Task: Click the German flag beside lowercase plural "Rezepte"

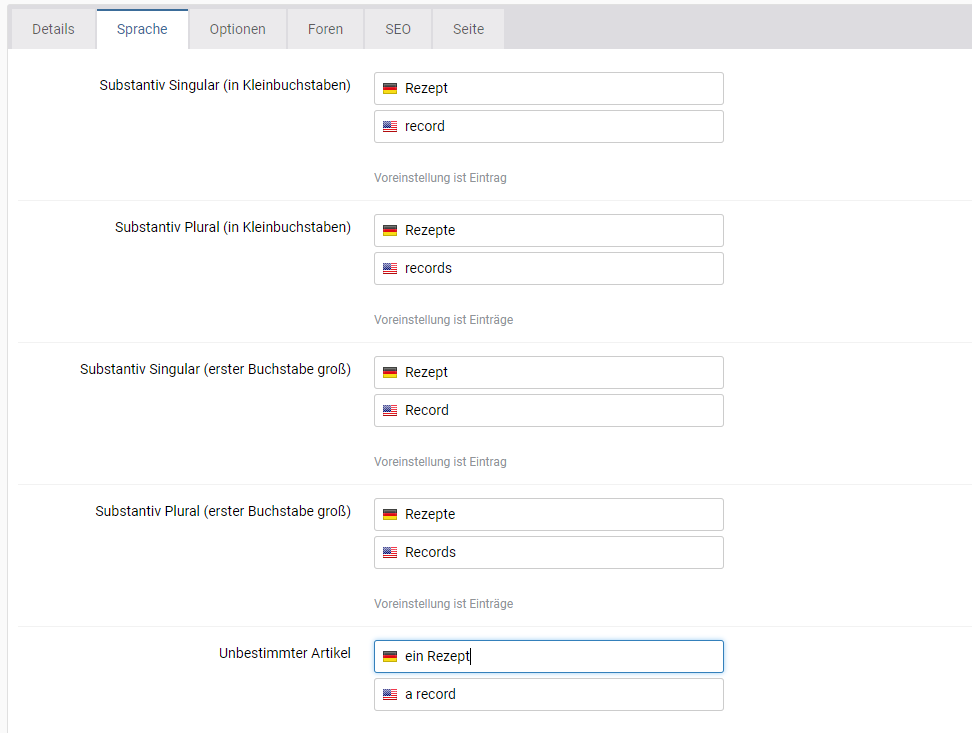Action: [389, 230]
